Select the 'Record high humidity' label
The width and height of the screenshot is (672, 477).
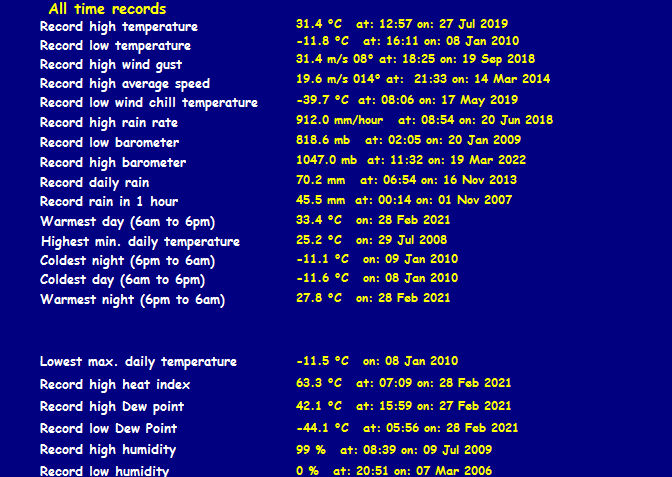point(108,450)
